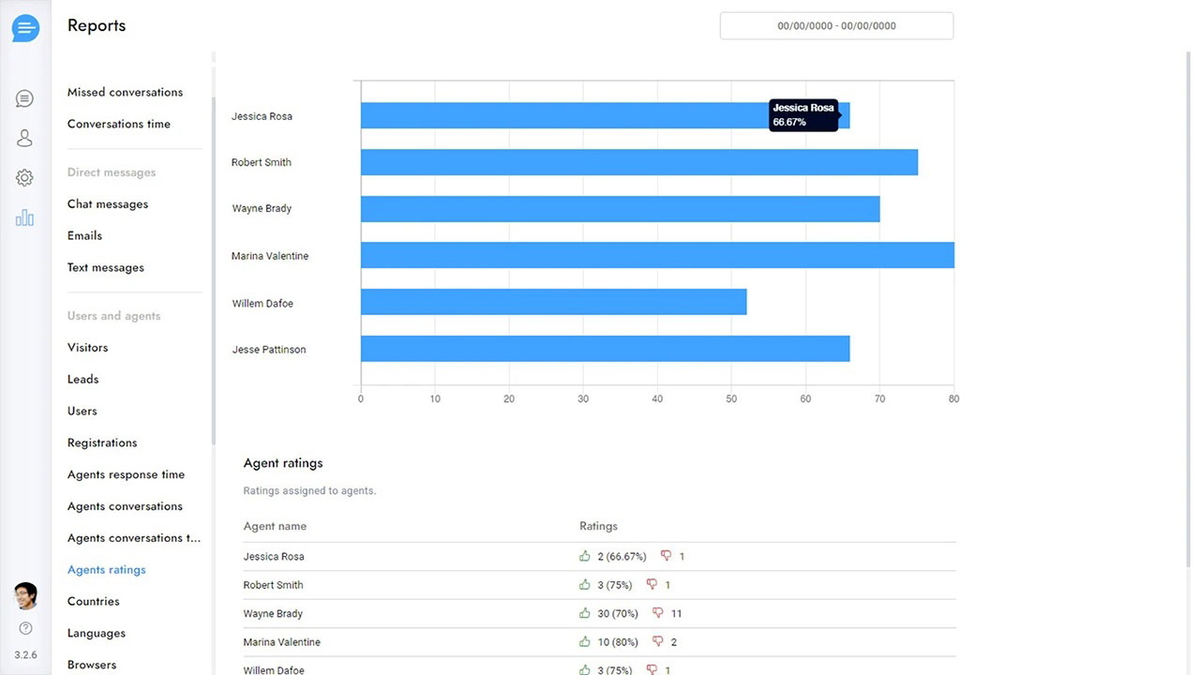1200x675 pixels.
Task: Open the Contacts section with the person icon
Action: [x=25, y=137]
